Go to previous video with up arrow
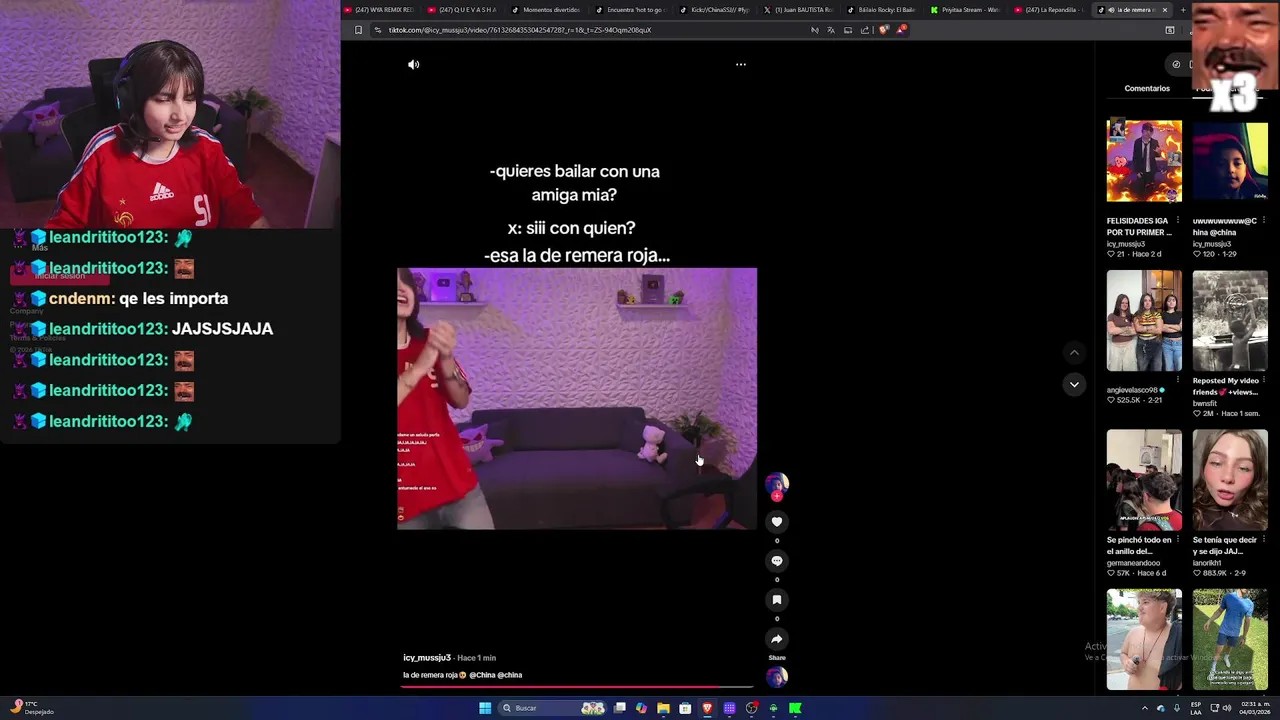This screenshot has height=720, width=1280. (1074, 353)
